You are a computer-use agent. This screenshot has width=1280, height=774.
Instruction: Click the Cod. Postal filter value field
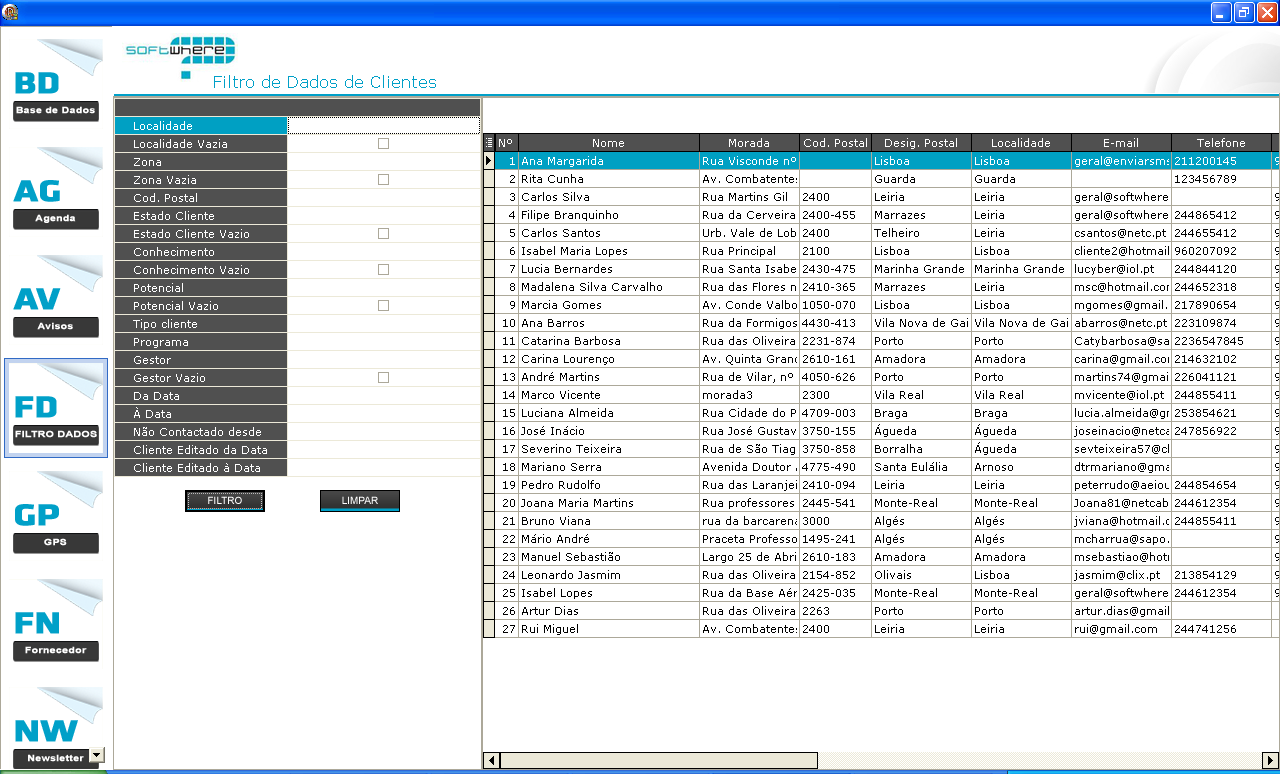(x=384, y=198)
